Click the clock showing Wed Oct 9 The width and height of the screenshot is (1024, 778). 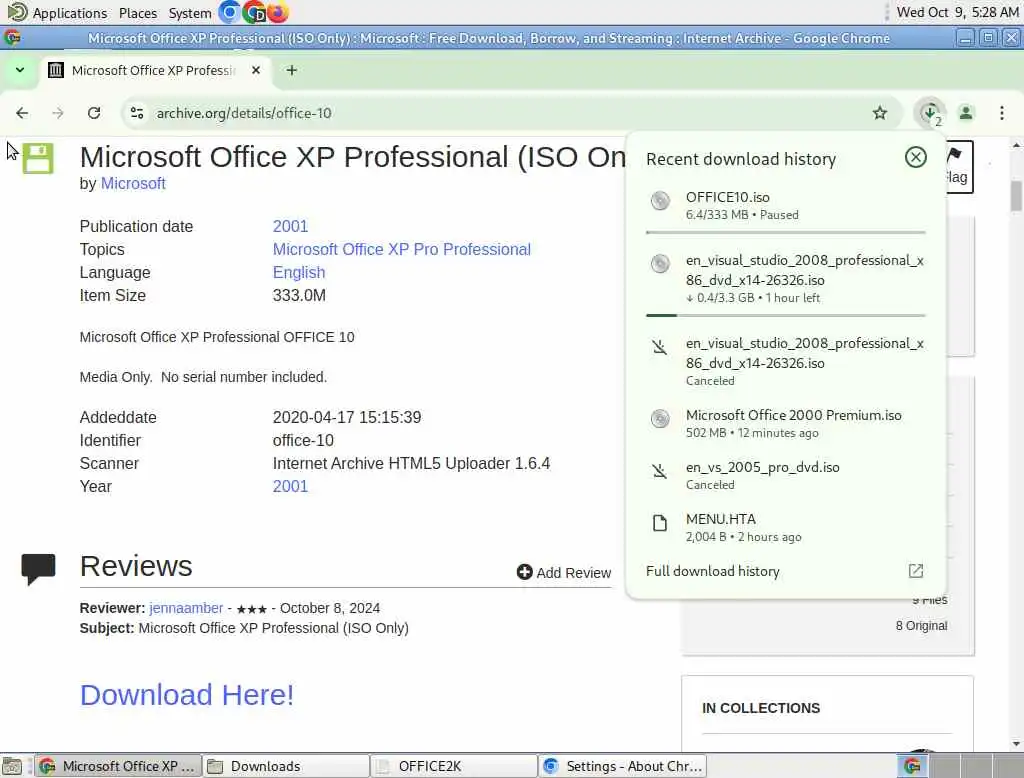957,12
